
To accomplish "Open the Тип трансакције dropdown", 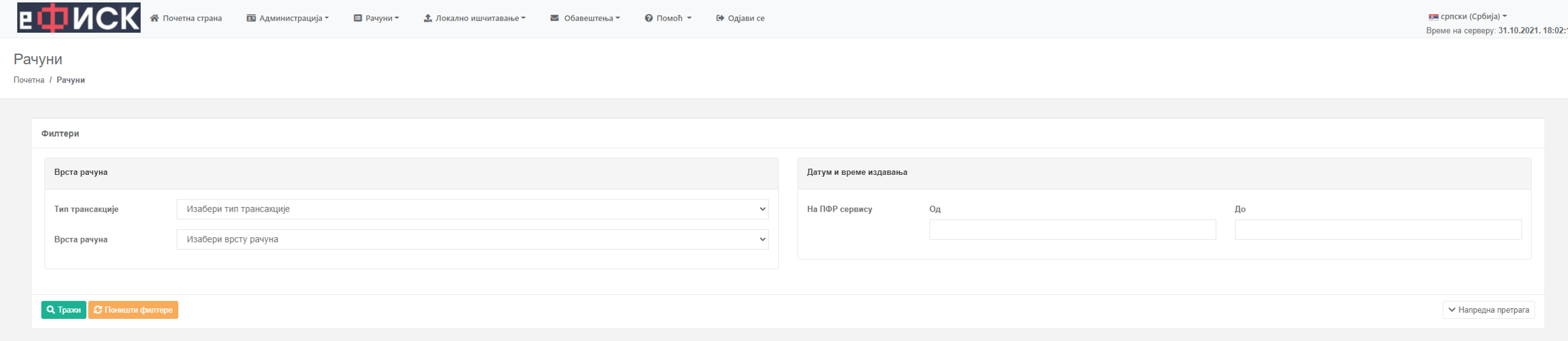I will tap(472, 209).
